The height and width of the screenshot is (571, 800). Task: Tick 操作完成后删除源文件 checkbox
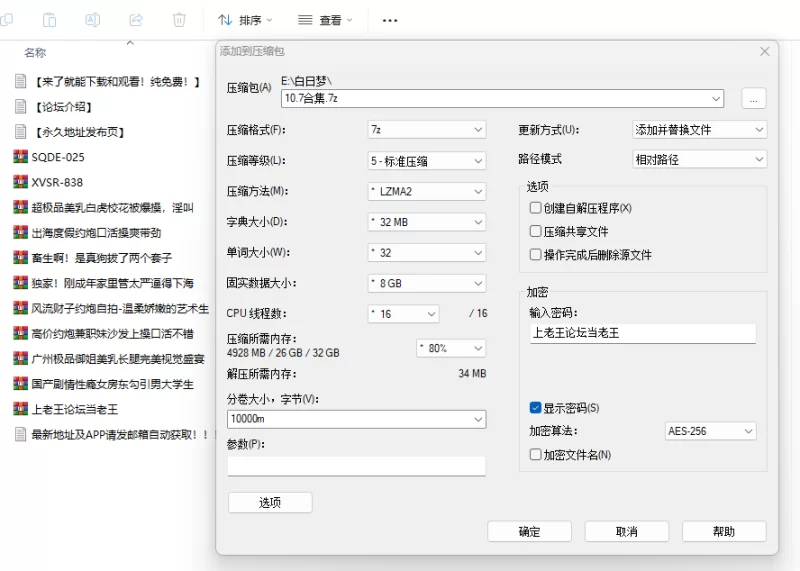[536, 255]
